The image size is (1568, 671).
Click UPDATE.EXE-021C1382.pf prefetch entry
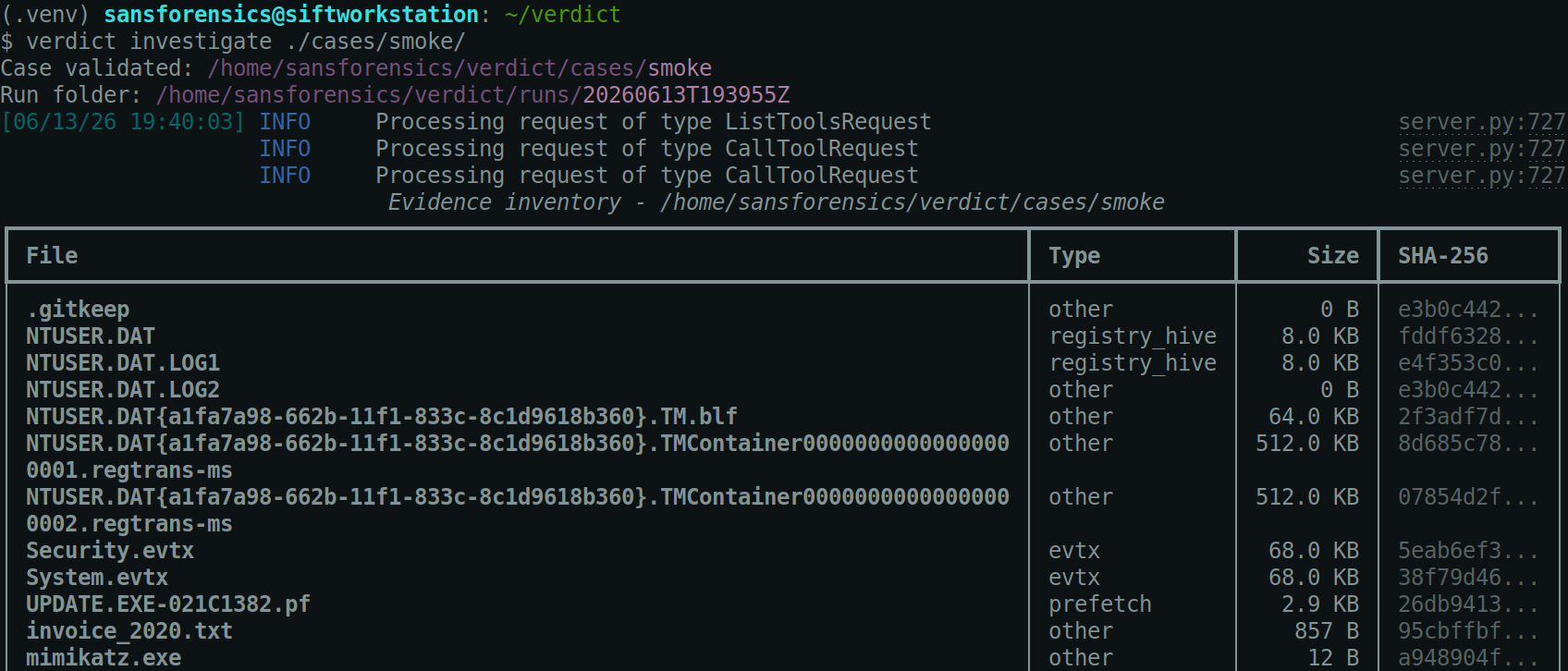(168, 604)
